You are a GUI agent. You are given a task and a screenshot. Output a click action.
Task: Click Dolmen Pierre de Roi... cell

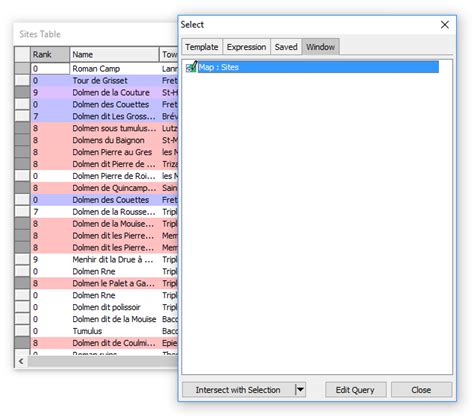pos(114,176)
